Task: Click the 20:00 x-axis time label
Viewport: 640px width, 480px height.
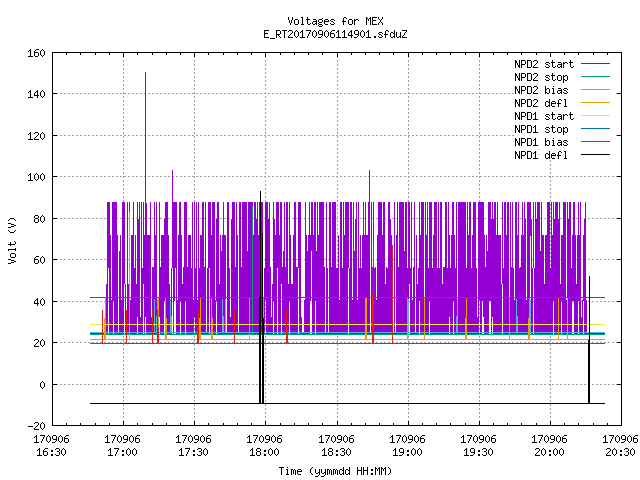Action: (549, 452)
